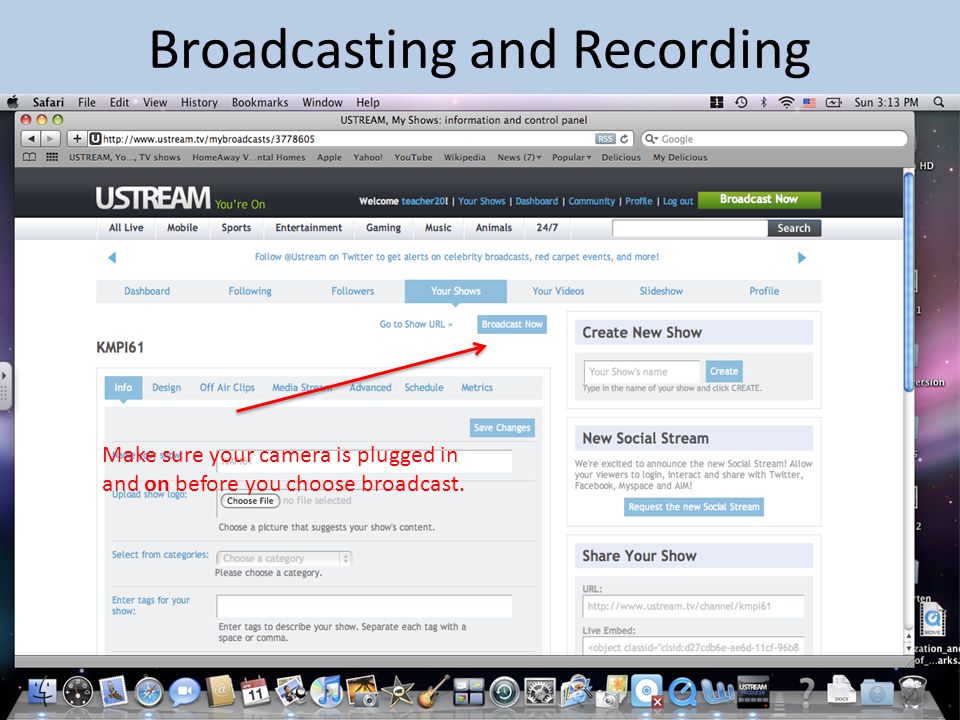Open iMovie star icon in Dock
Image resolution: width=960 pixels, height=720 pixels.
tap(397, 692)
